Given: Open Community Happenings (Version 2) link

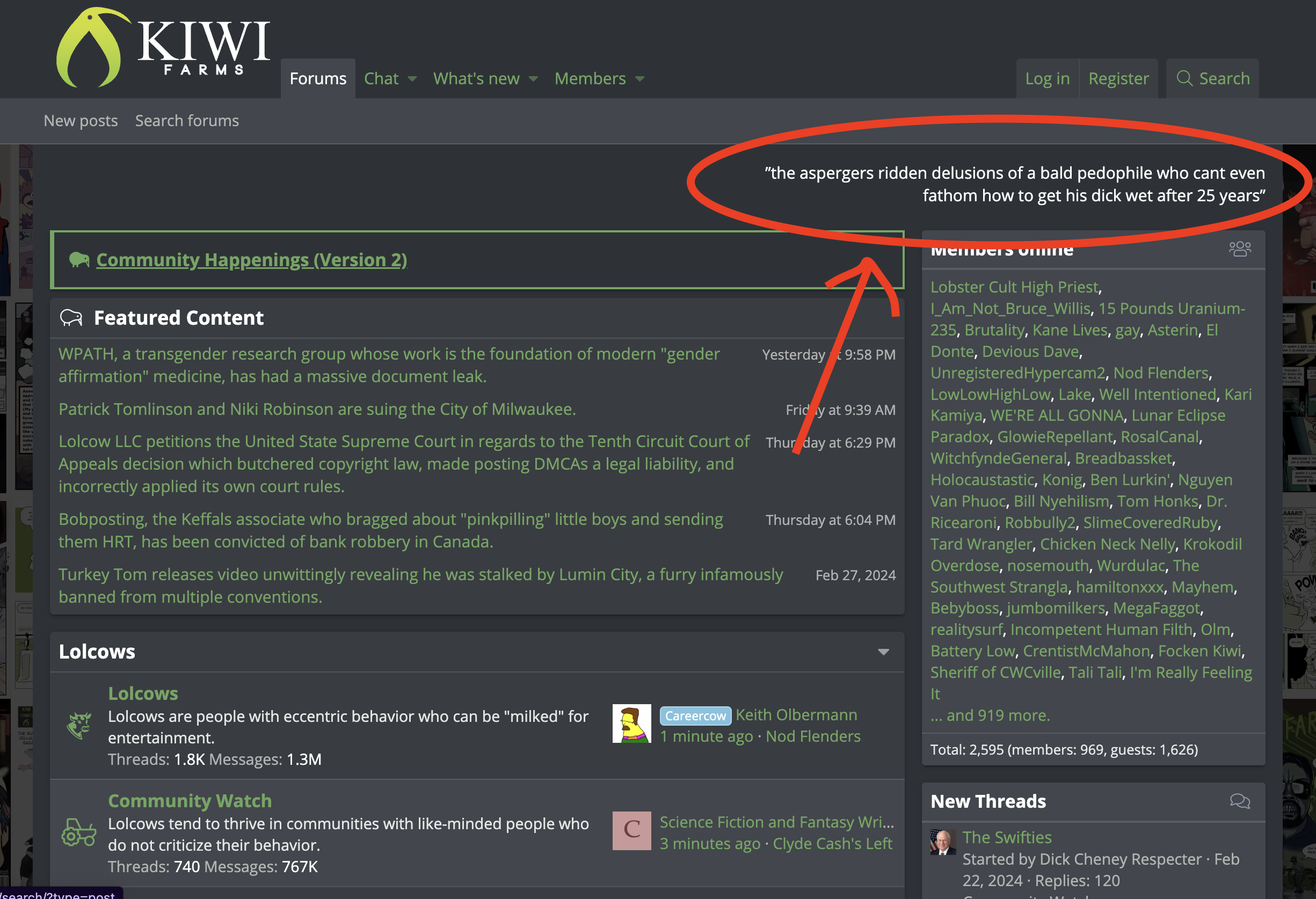Looking at the screenshot, I should click(x=251, y=260).
